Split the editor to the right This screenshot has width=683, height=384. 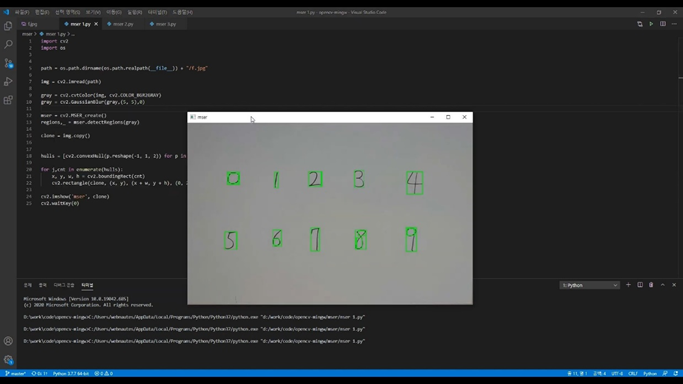tap(663, 24)
